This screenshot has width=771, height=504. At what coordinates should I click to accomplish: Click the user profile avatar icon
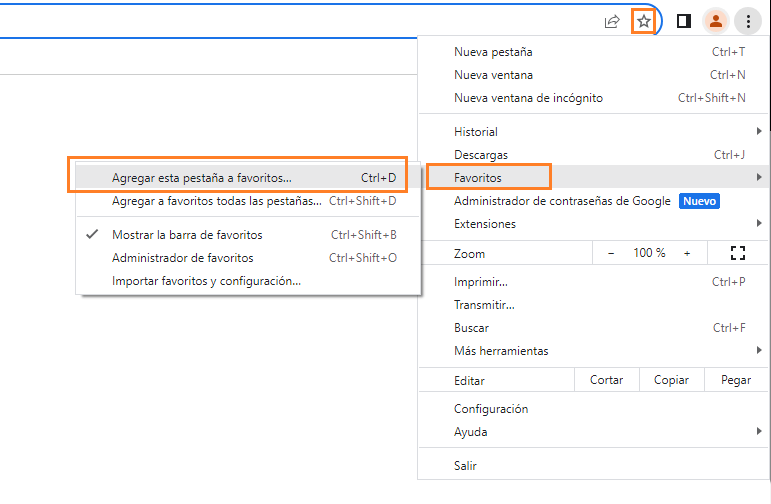[x=715, y=21]
